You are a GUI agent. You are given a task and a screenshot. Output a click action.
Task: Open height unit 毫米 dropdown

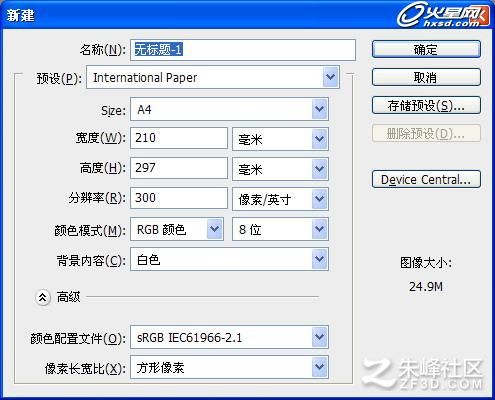(280, 169)
